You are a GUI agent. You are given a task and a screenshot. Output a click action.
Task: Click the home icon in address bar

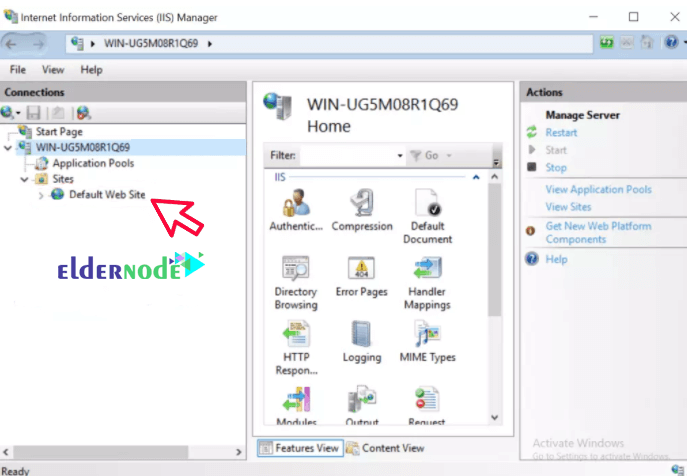(x=647, y=43)
